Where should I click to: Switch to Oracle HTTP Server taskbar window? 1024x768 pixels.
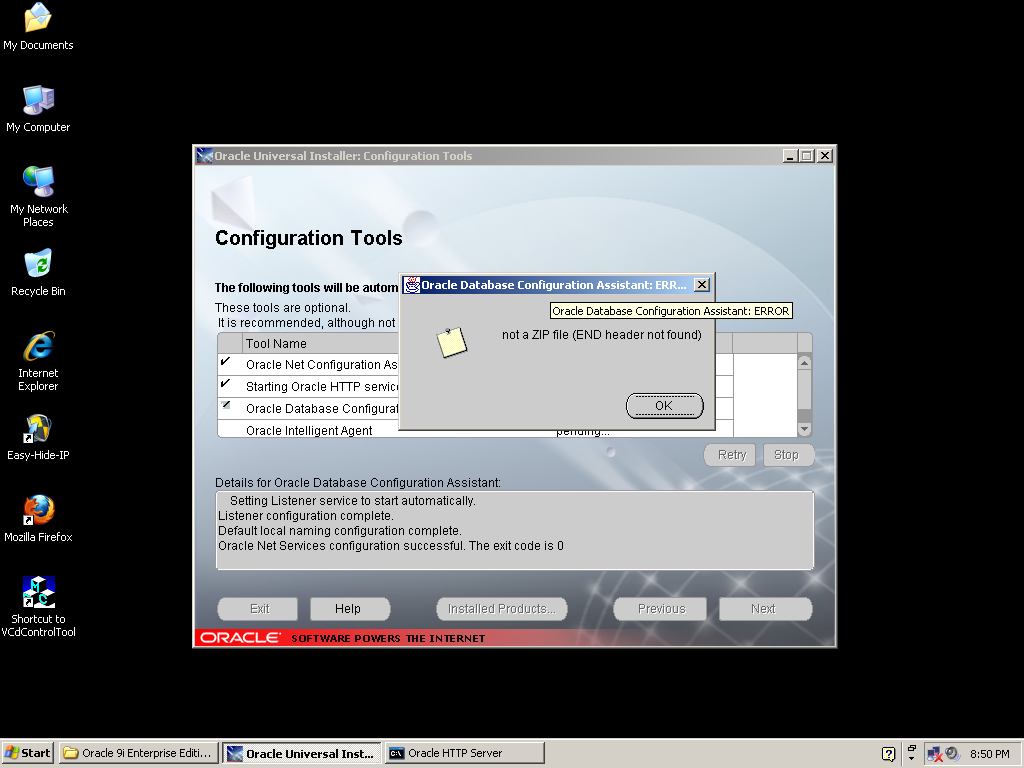464,753
